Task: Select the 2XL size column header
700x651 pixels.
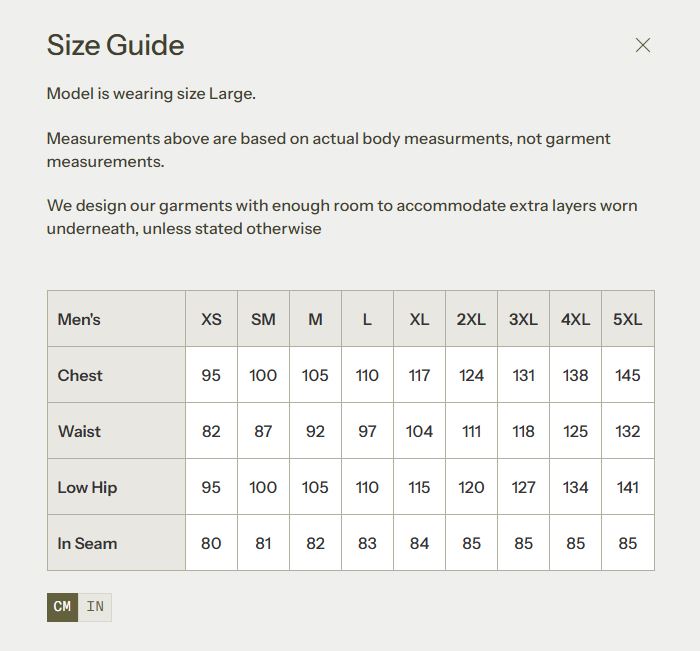Action: pyautogui.click(x=471, y=320)
